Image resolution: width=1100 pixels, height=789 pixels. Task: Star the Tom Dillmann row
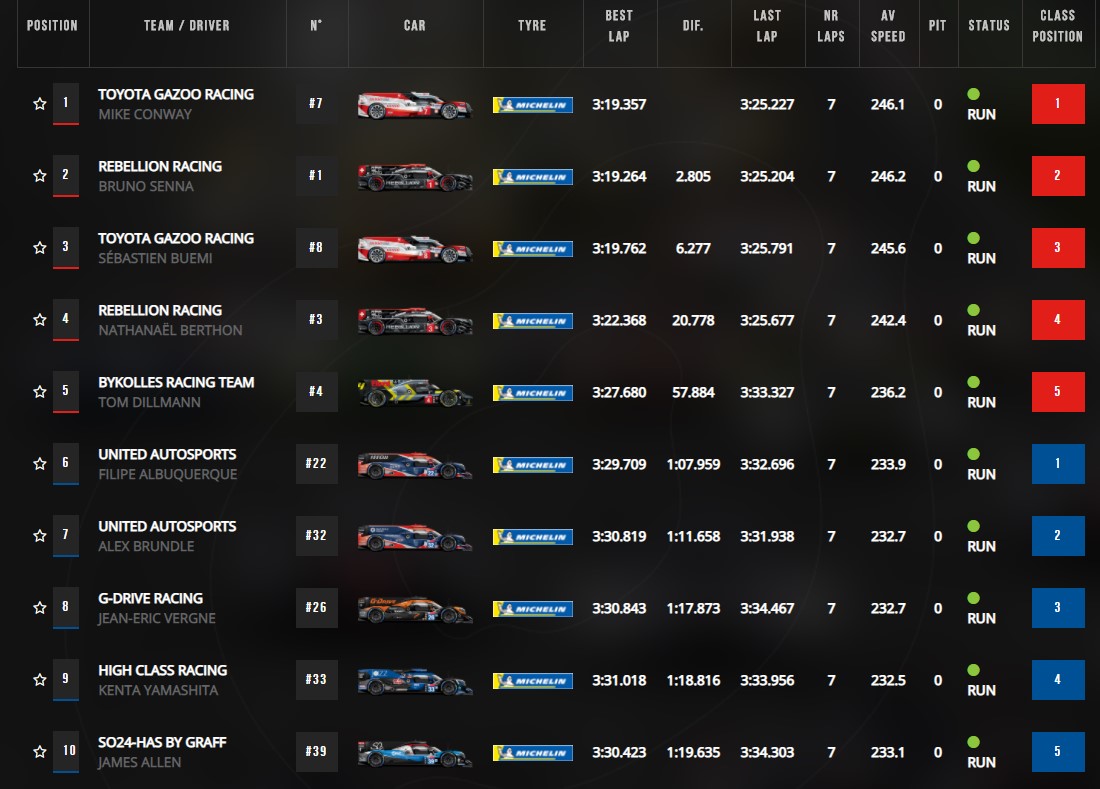click(40, 392)
